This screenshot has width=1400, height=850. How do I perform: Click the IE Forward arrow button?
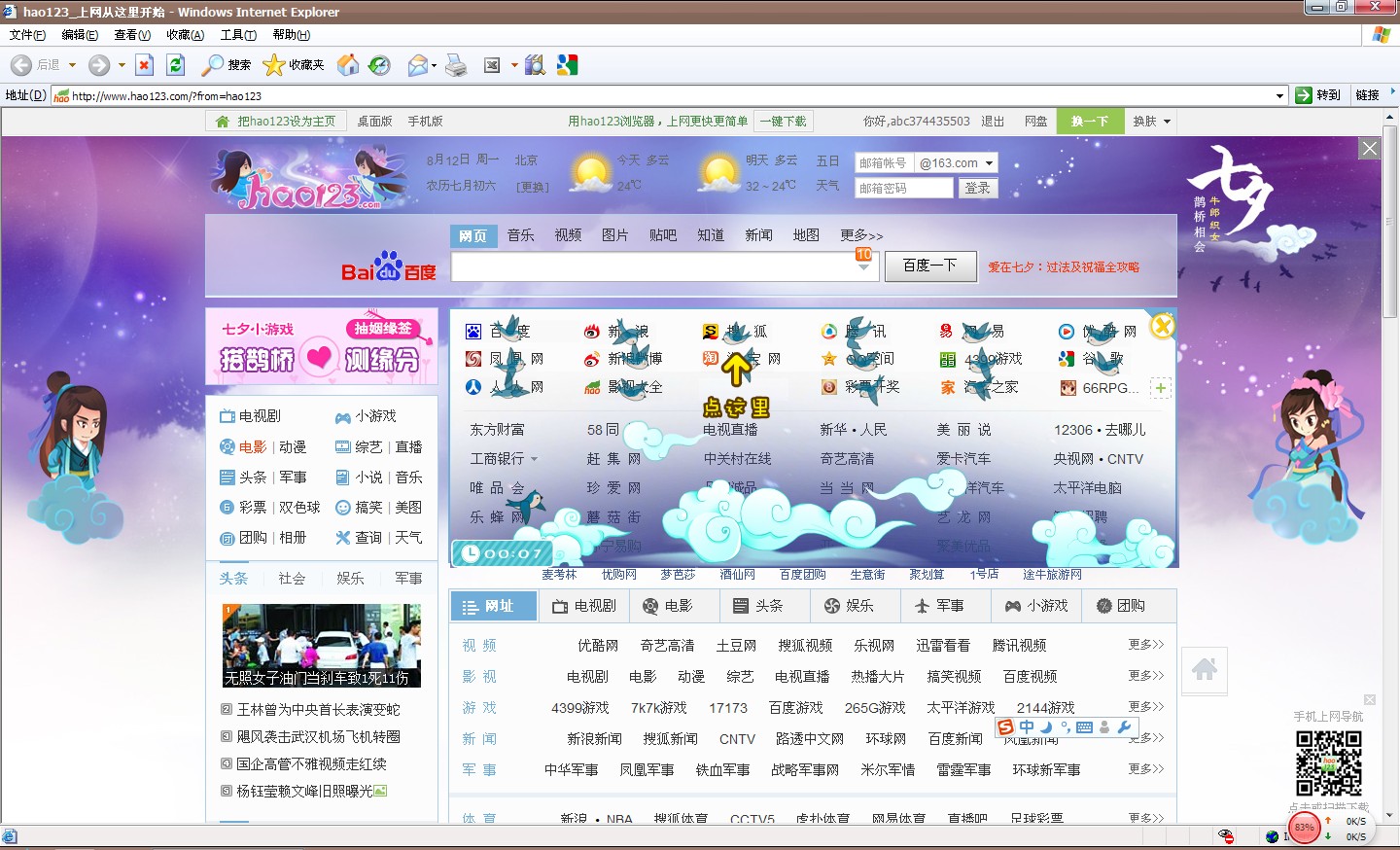[x=99, y=65]
